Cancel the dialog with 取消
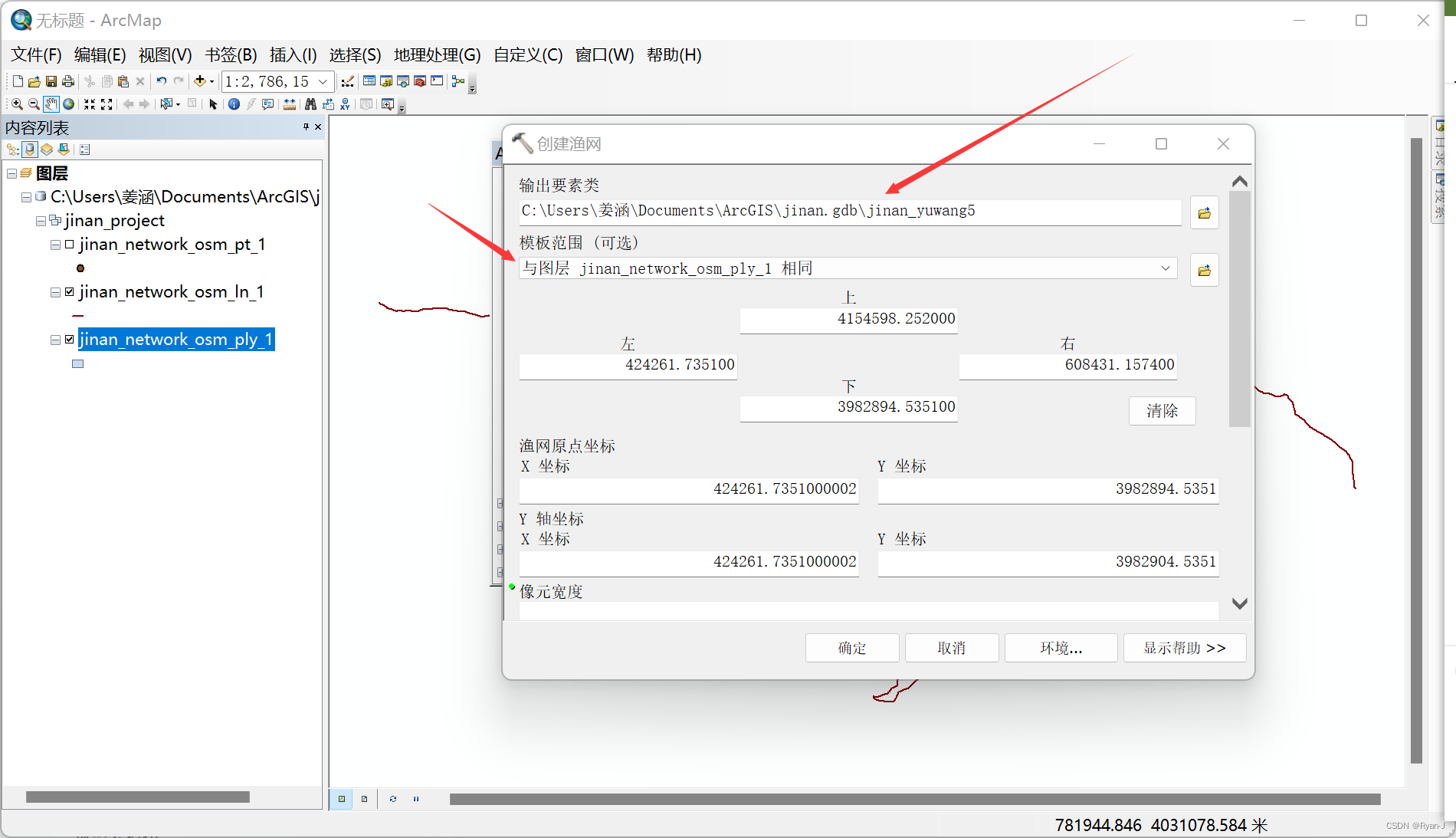 pos(952,648)
